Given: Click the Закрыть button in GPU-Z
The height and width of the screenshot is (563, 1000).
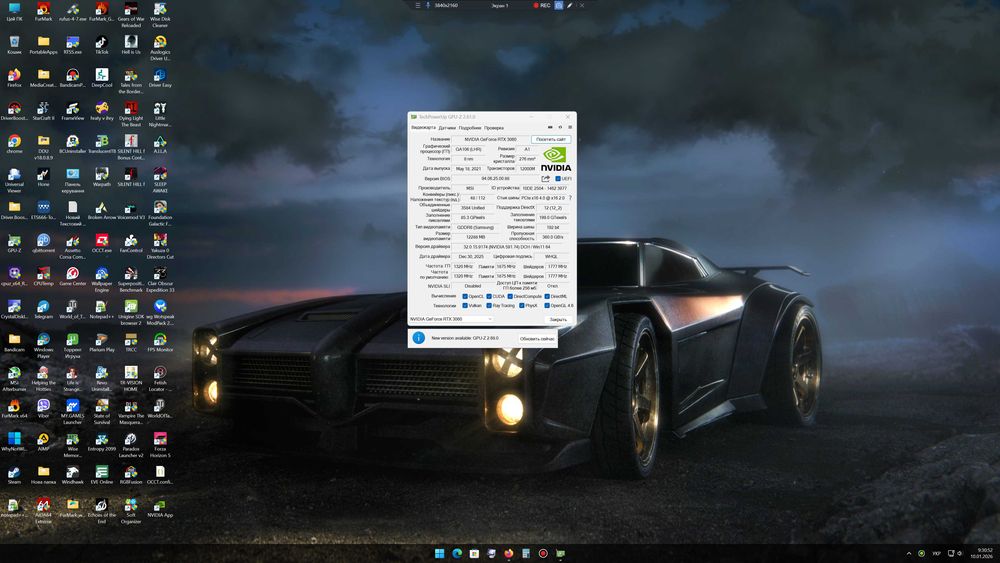Looking at the screenshot, I should 558,319.
